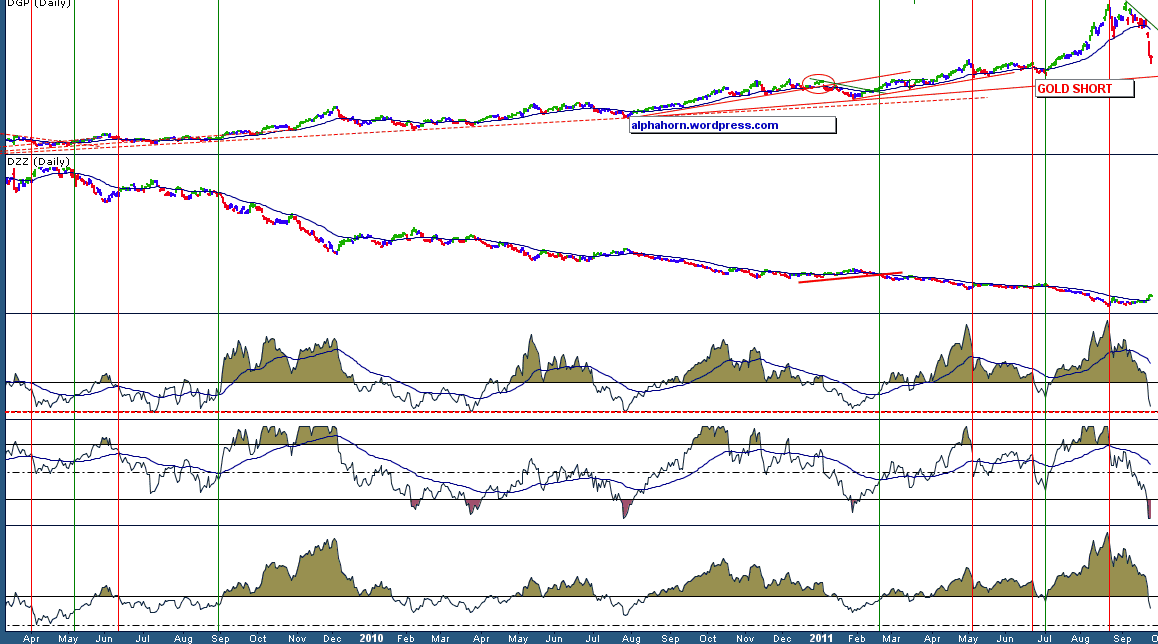
Task: Click the Nov label just before Dec 2010
Action: coord(745,638)
